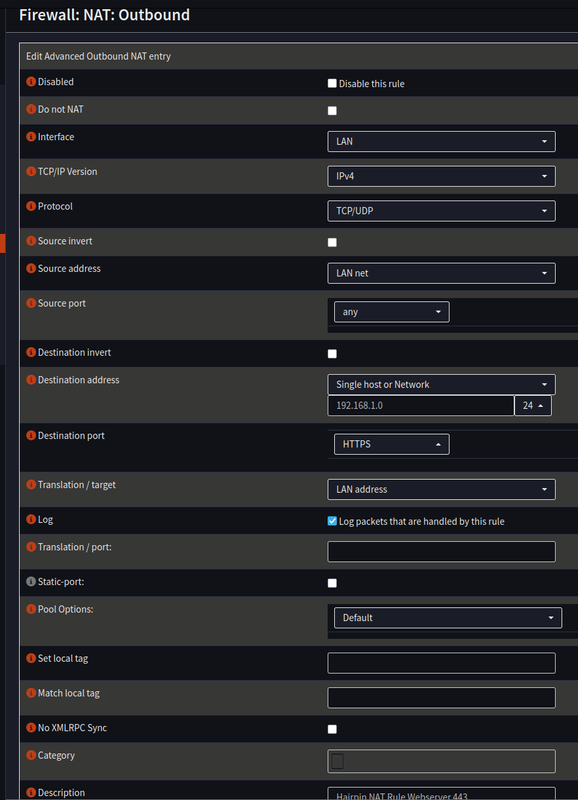Screen dimensions: 578x800
Task: Click the No XMLRPC Sync label text
Action: click(72, 728)
